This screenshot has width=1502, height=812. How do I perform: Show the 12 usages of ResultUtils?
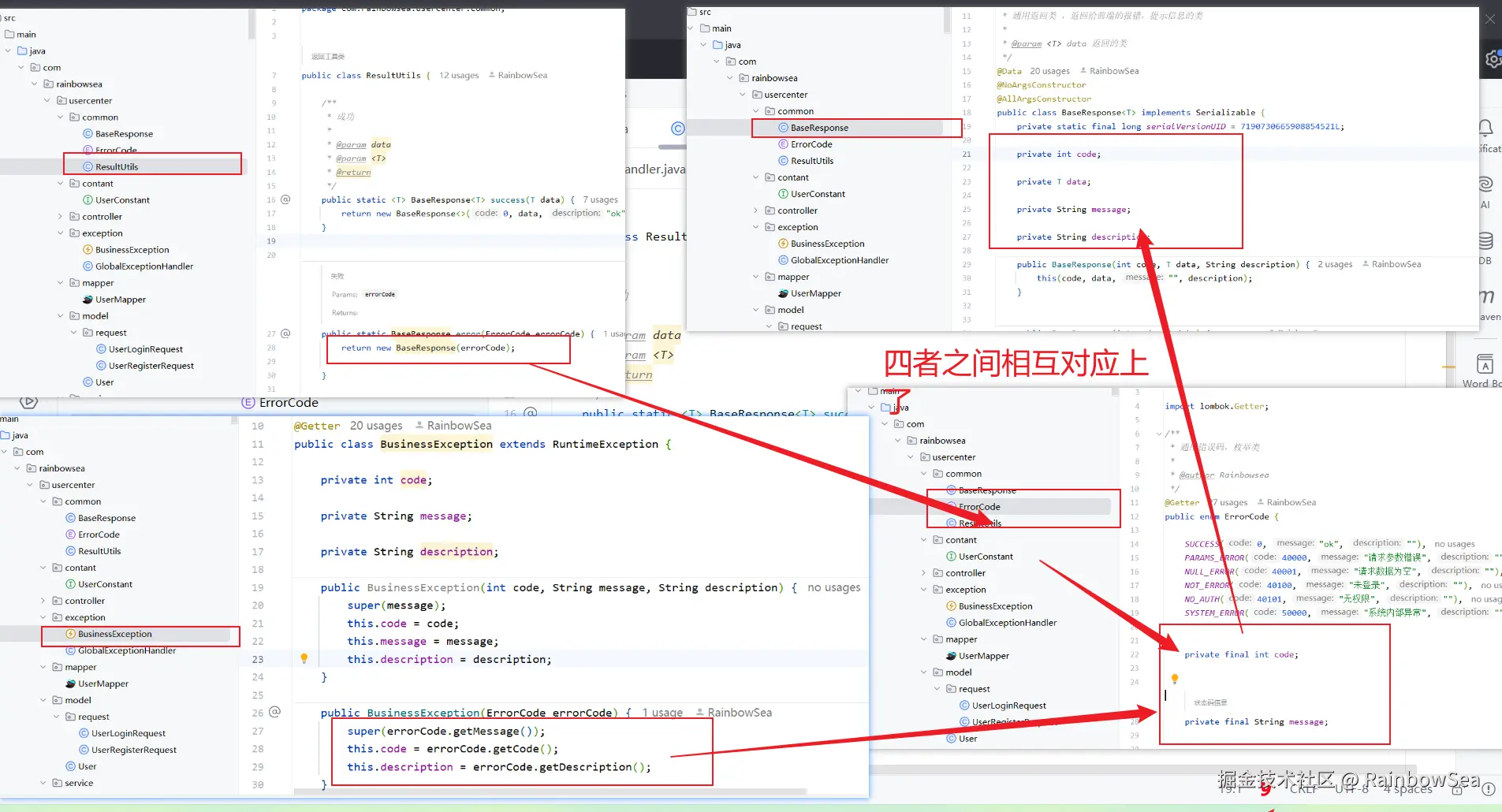point(459,76)
